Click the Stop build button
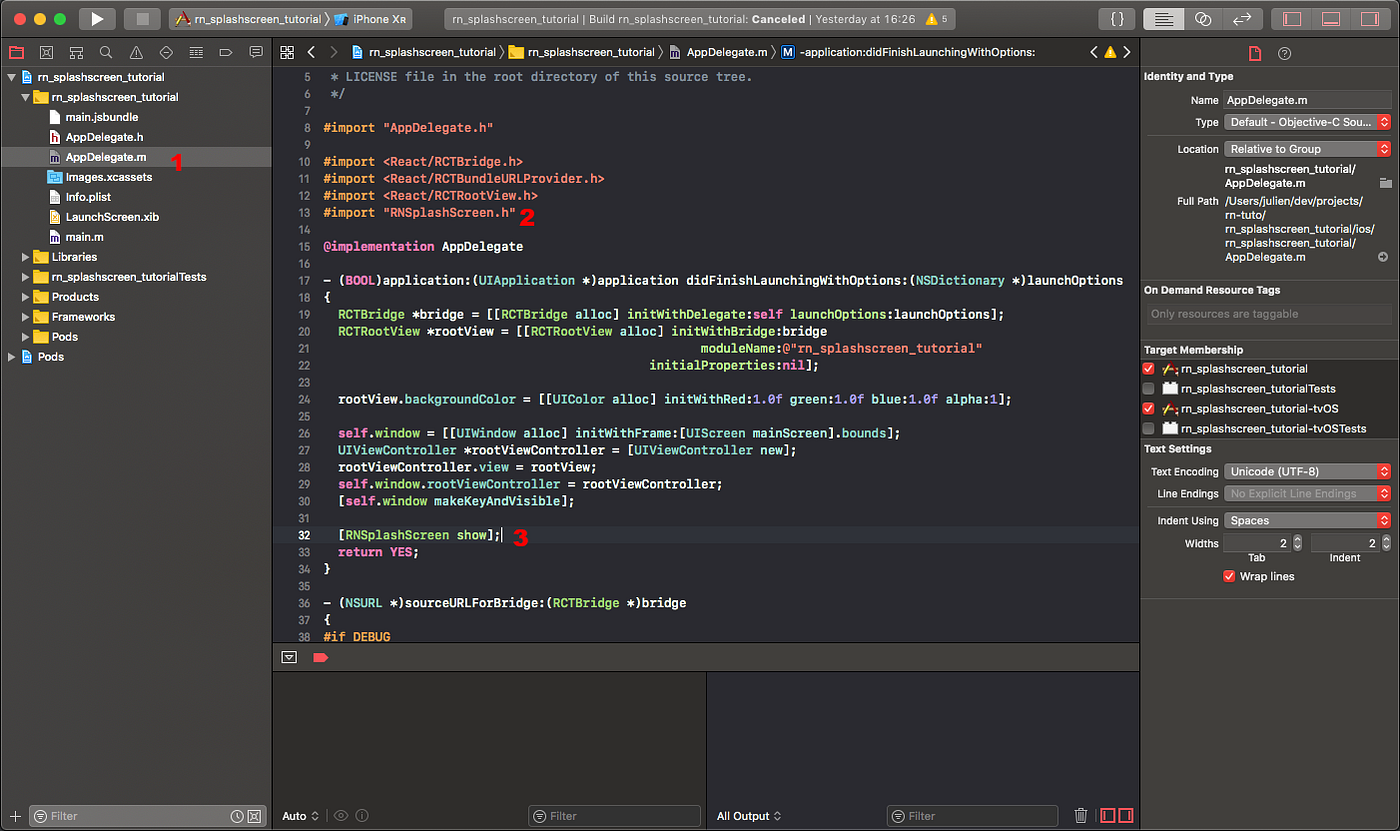Screen dimensions: 1400x831 (x=142, y=19)
